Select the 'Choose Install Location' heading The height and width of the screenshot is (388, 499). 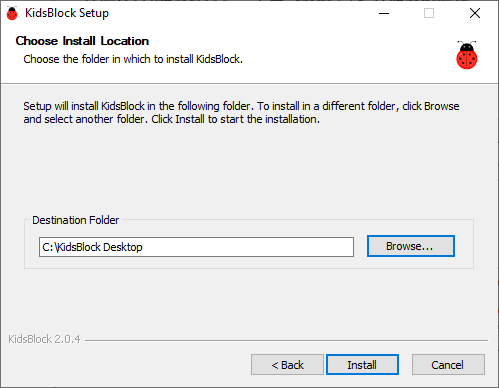[82, 41]
